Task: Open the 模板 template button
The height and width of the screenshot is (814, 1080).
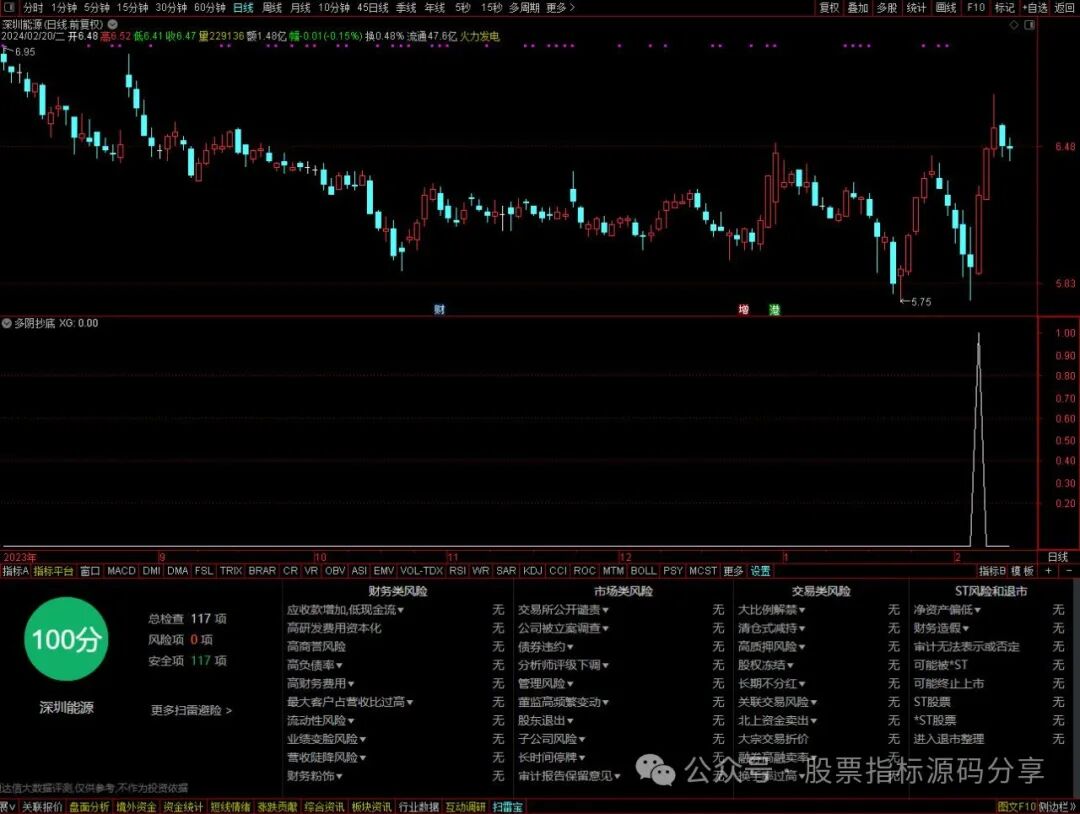Action: click(x=1022, y=571)
